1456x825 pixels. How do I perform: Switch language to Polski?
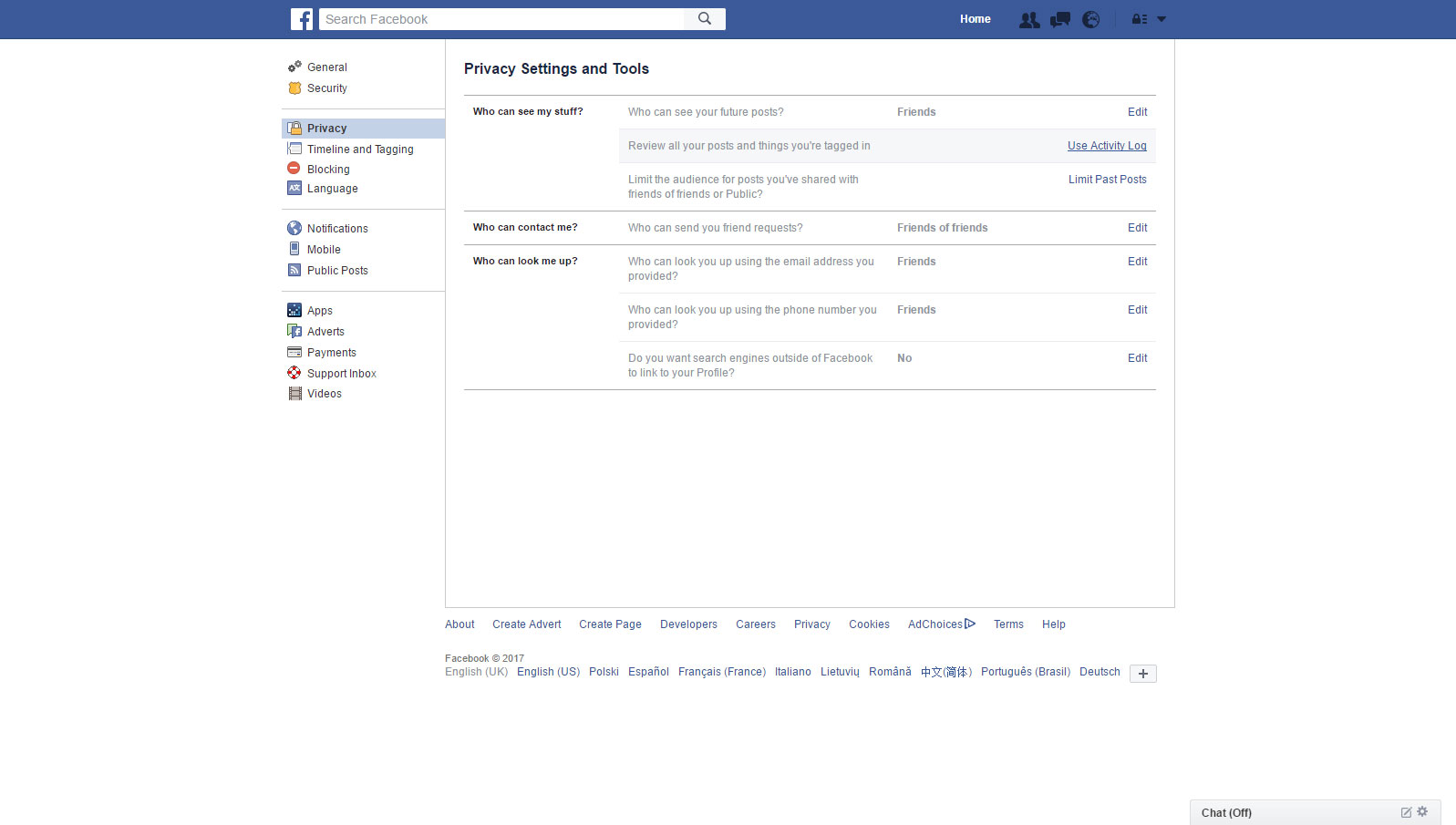tap(604, 672)
